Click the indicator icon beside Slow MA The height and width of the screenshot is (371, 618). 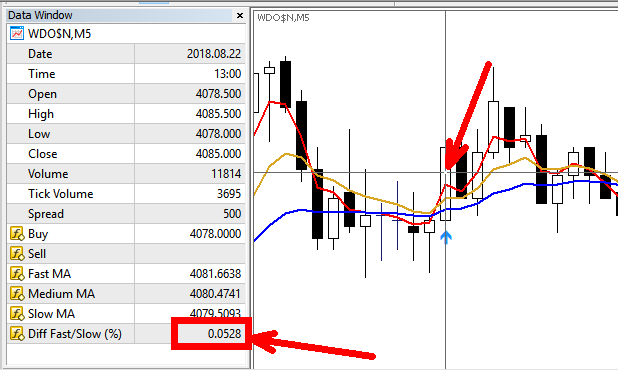(17, 314)
